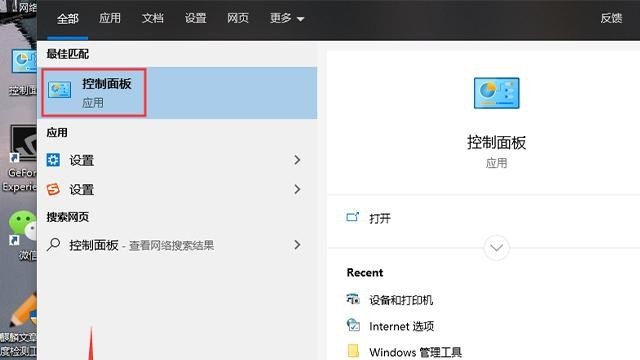Select the Sogou 设置 result text
The height and width of the screenshot is (360, 640).
[82, 190]
